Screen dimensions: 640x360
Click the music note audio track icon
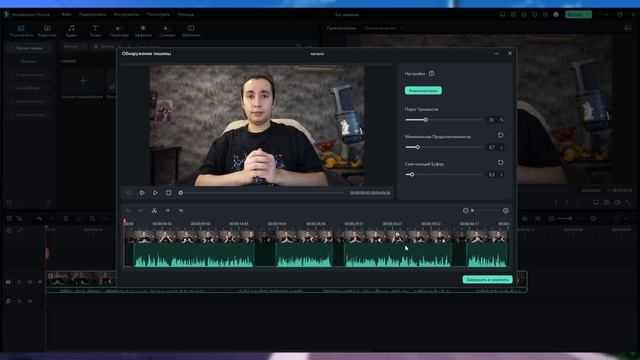click(x=8, y=301)
